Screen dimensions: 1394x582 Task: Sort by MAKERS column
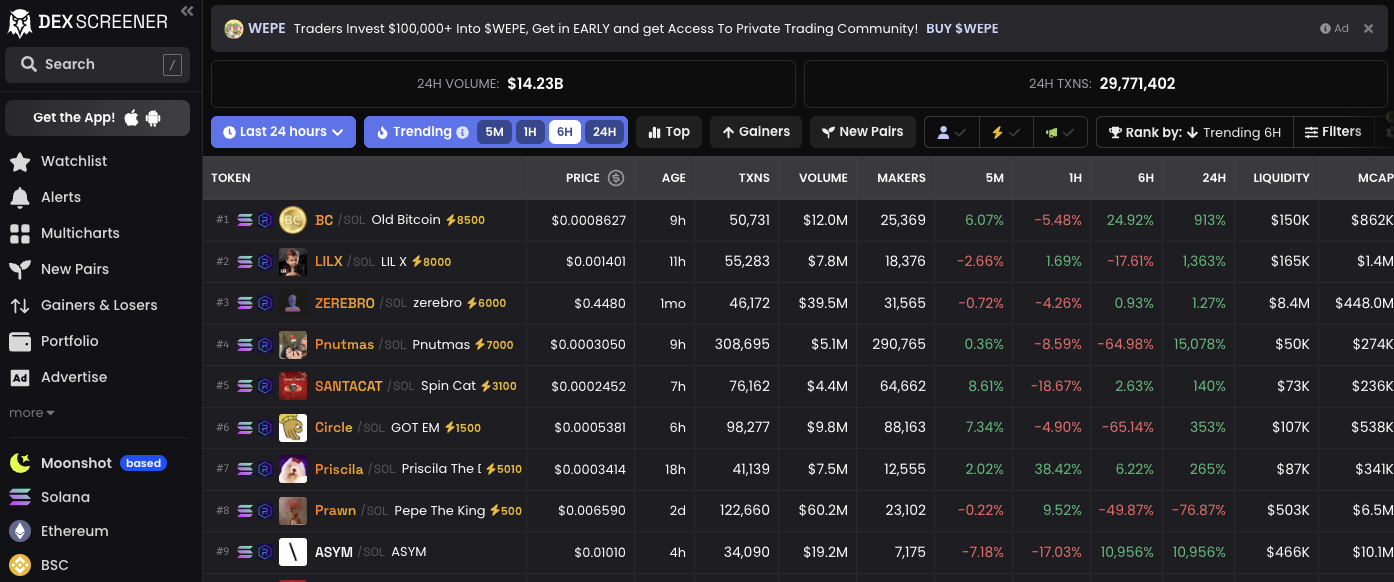(x=901, y=178)
